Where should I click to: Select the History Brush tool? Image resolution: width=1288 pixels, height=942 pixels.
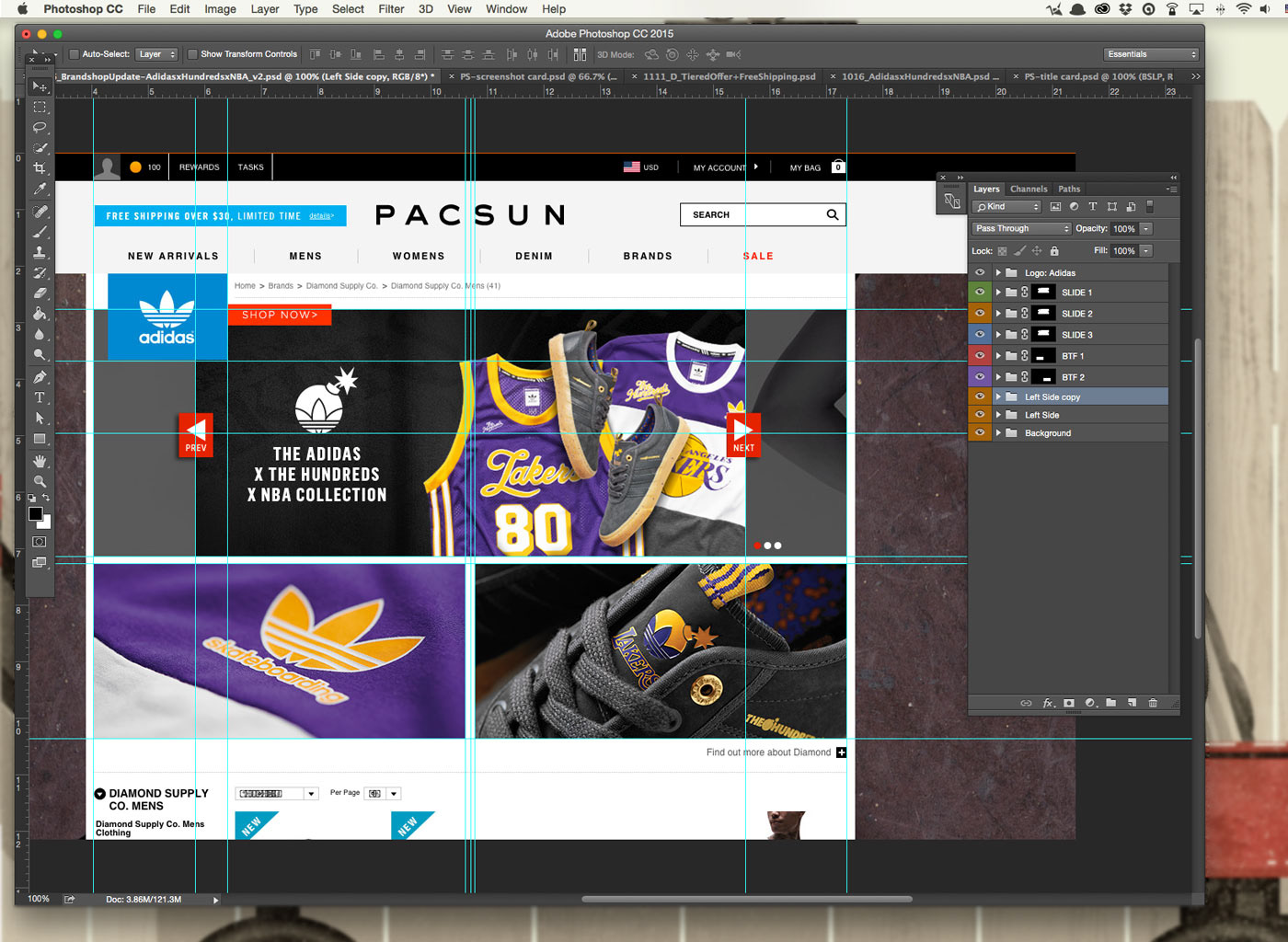40,273
